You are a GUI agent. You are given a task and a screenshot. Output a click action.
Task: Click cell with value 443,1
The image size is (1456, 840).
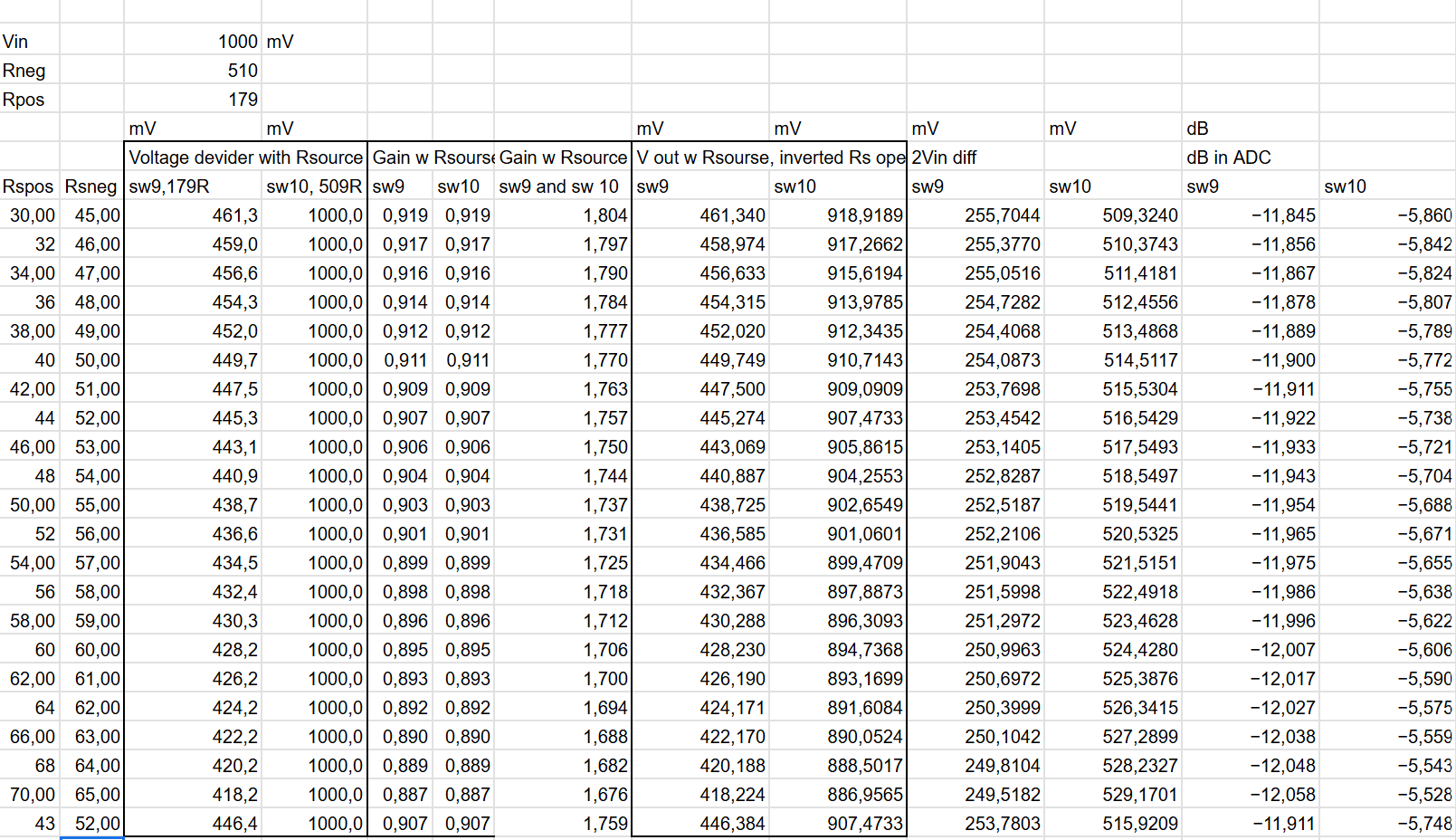tap(193, 447)
